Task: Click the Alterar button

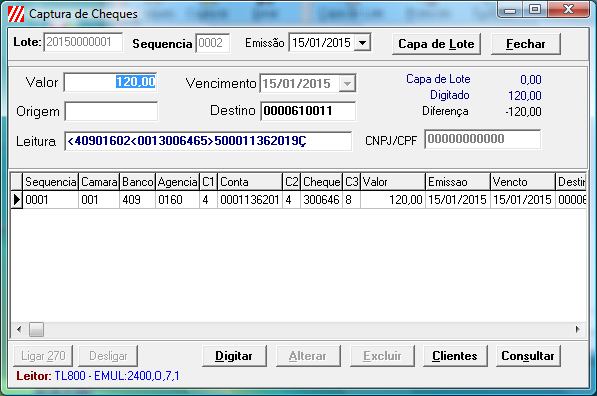Action: point(308,356)
